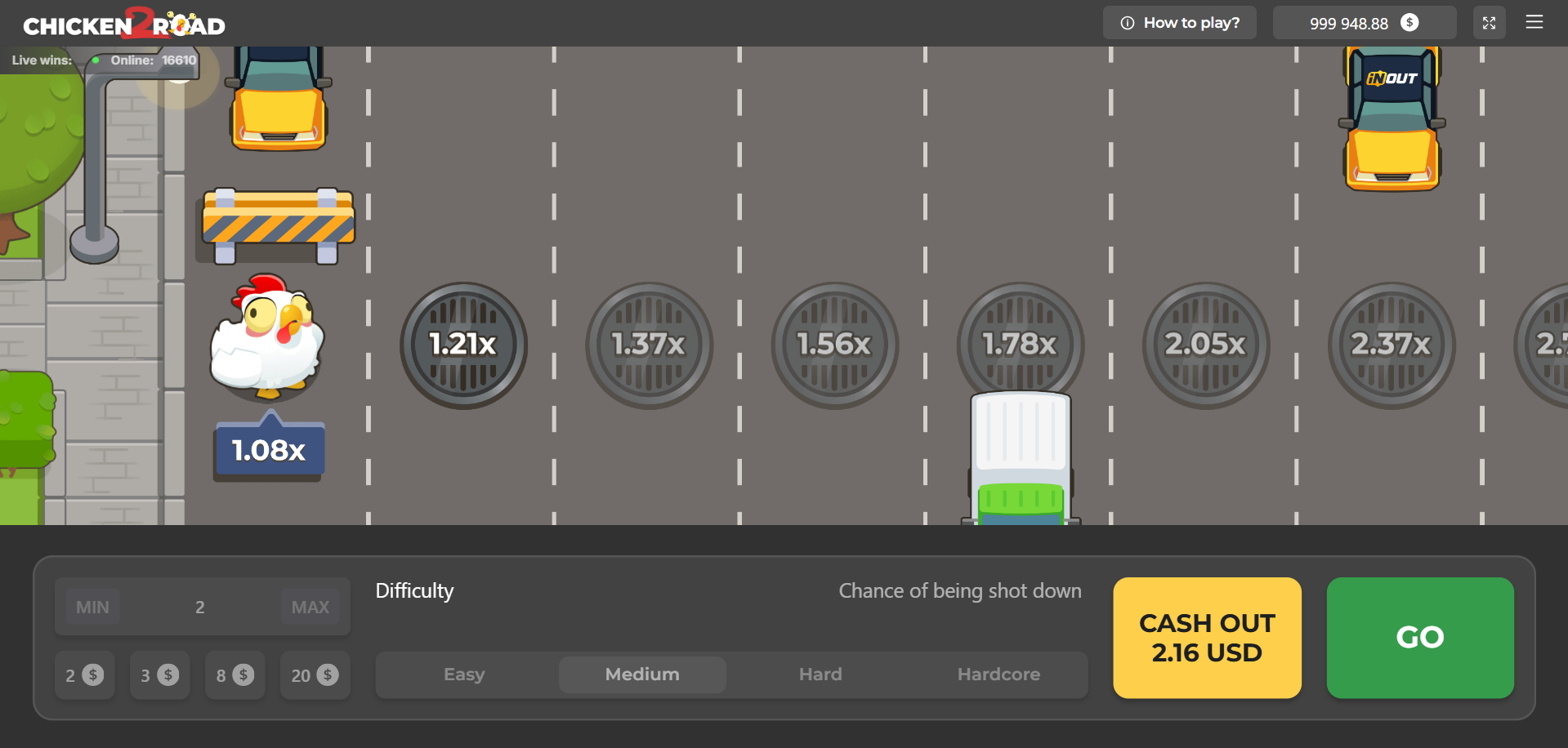The width and height of the screenshot is (1568, 748).
Task: Open How to play? help
Action: click(x=1179, y=23)
